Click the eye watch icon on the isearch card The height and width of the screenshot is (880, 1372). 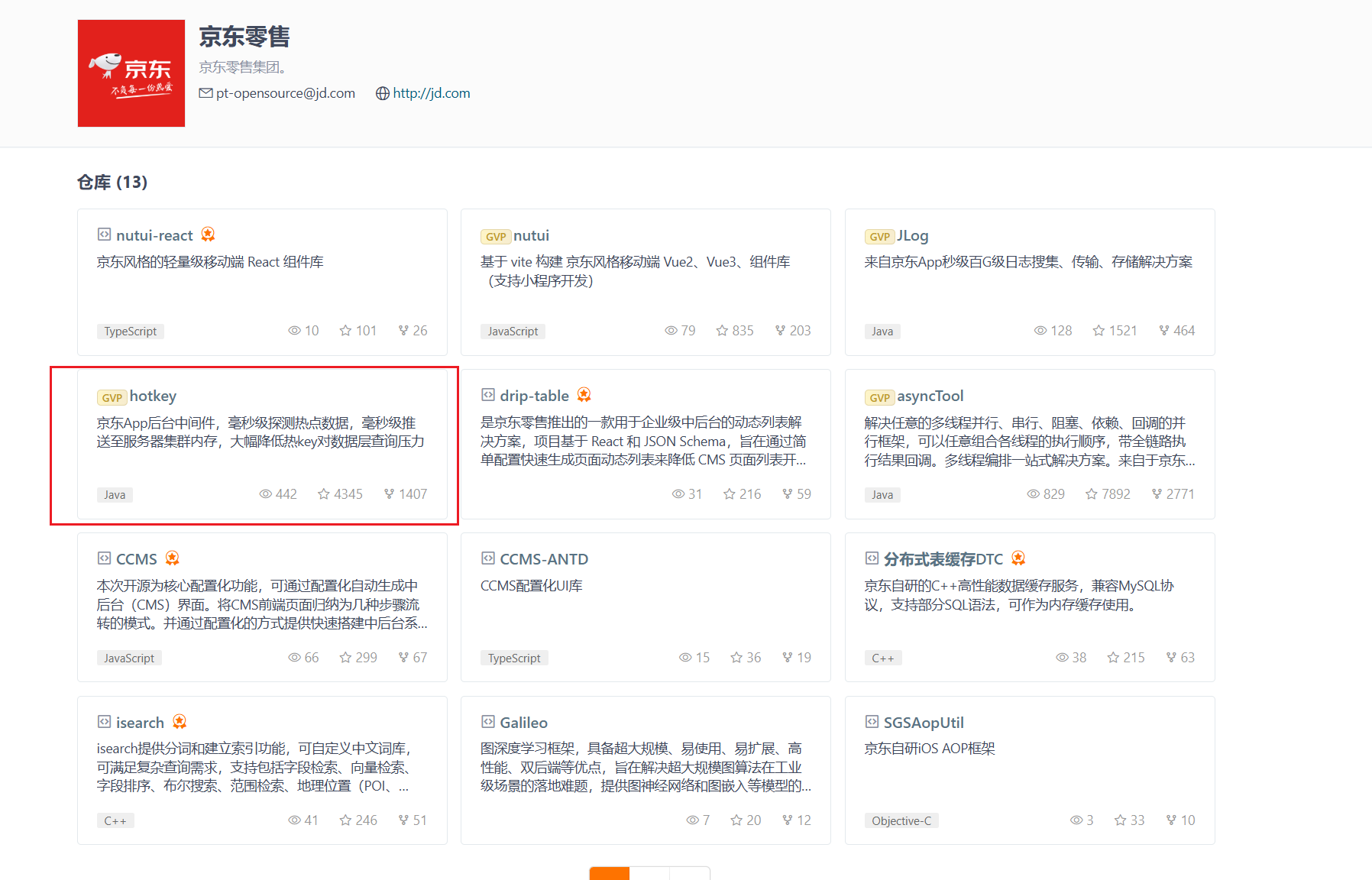click(294, 820)
